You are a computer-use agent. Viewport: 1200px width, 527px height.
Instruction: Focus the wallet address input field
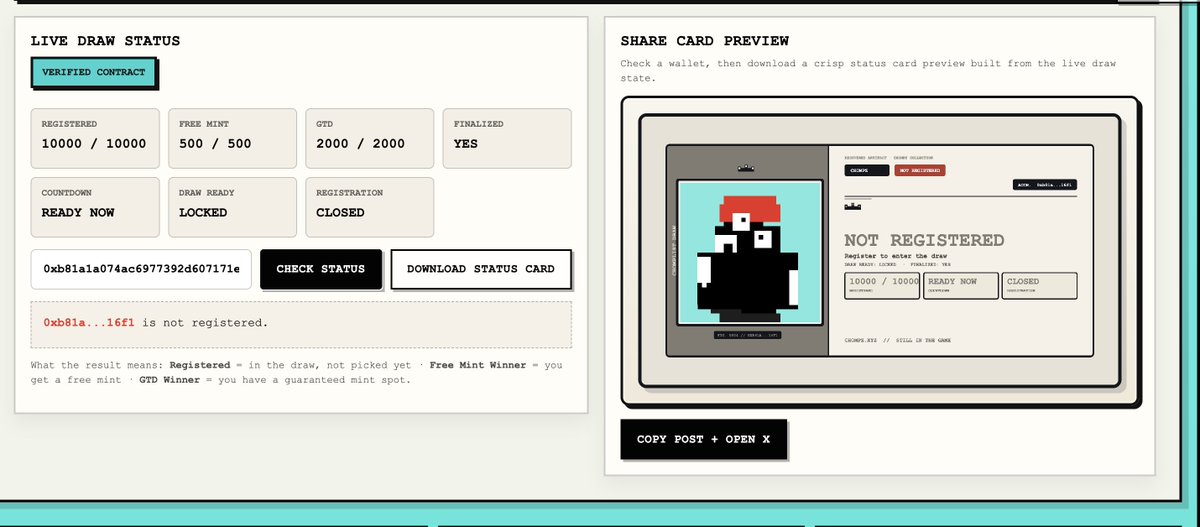[141, 269]
